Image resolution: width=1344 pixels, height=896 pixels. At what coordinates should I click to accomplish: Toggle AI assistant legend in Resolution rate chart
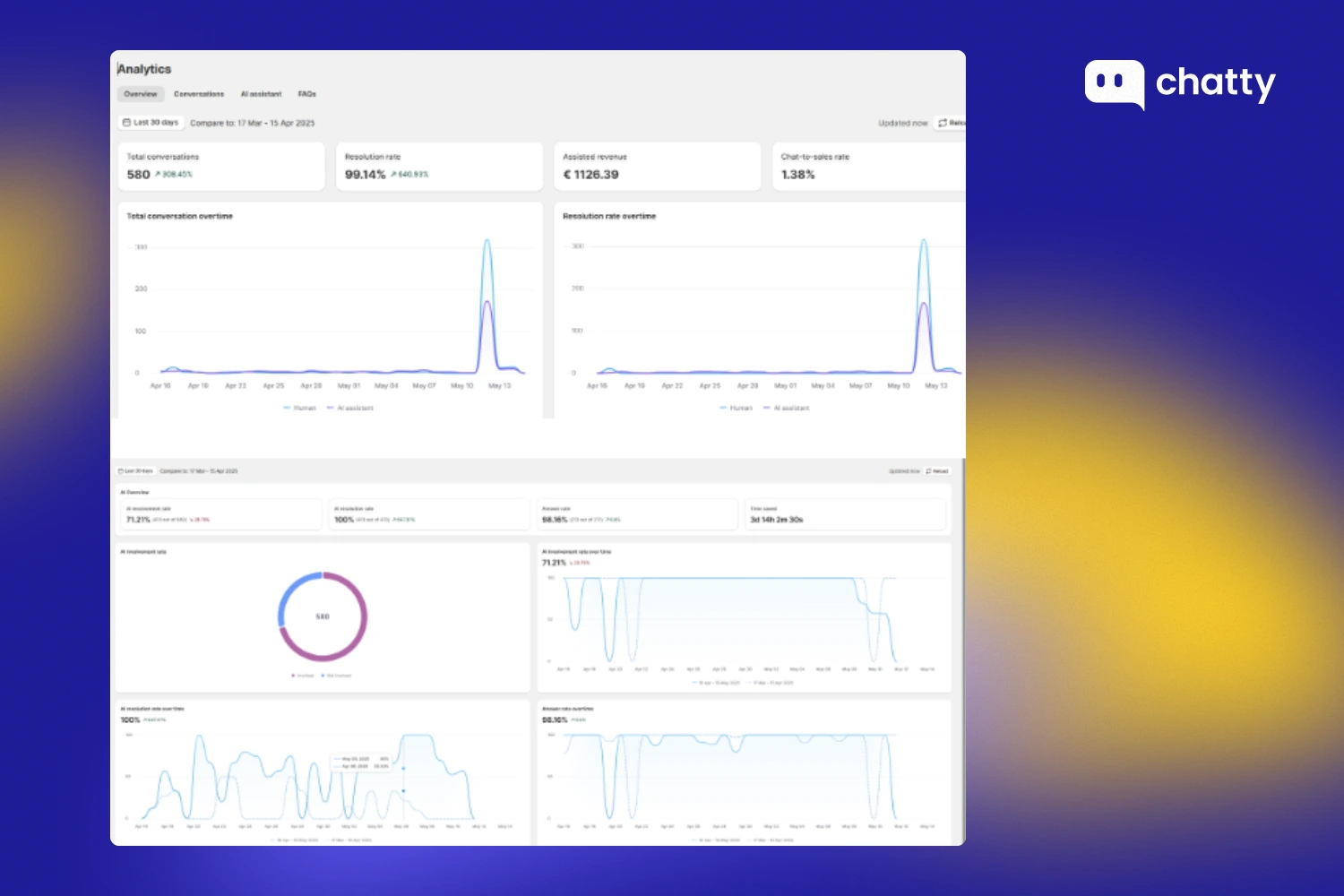[x=787, y=408]
